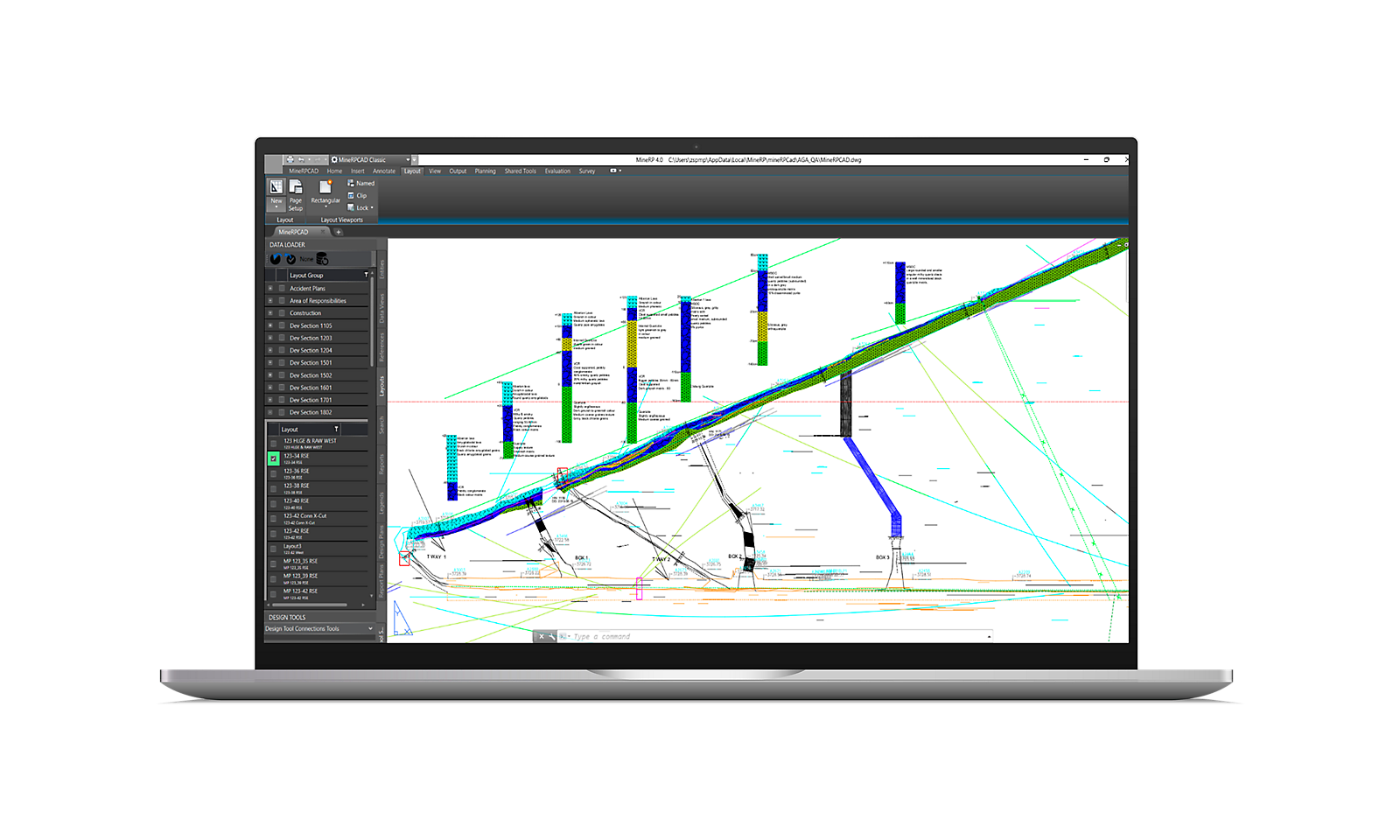
Task: Open the Lock dropdown arrow
Action: point(372,207)
